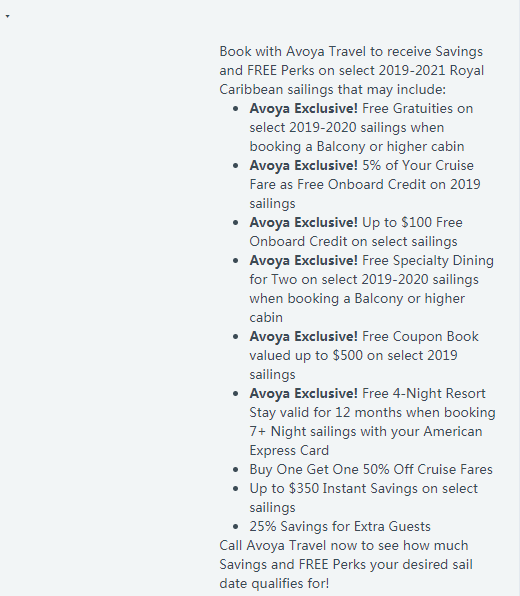Click the 'Book with Avoya Travel' intro paragraph
Screen dimensions: 520x596
tap(352, 70)
